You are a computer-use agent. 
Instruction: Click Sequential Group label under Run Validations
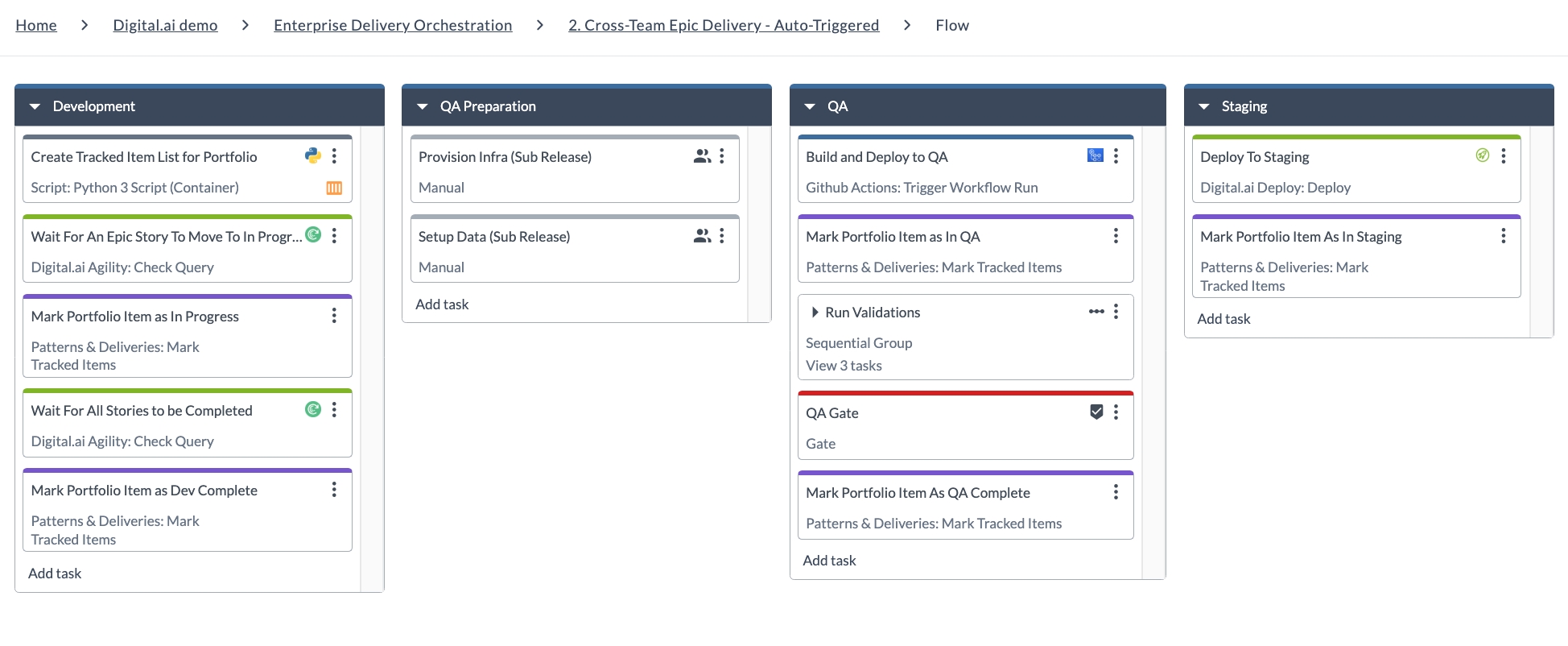point(859,343)
